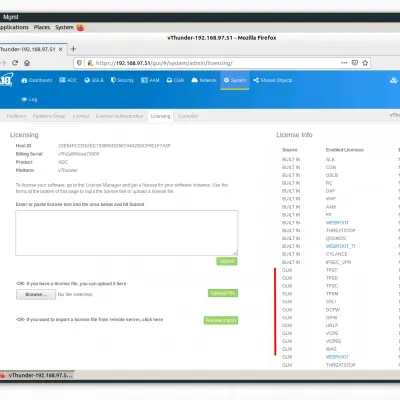Open the GLM WEBROOT license link
This screenshot has width=400, height=400.
(x=337, y=357)
